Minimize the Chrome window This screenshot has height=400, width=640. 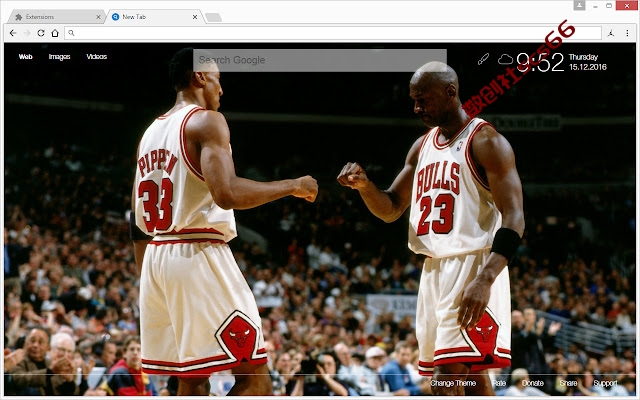(596, 6)
